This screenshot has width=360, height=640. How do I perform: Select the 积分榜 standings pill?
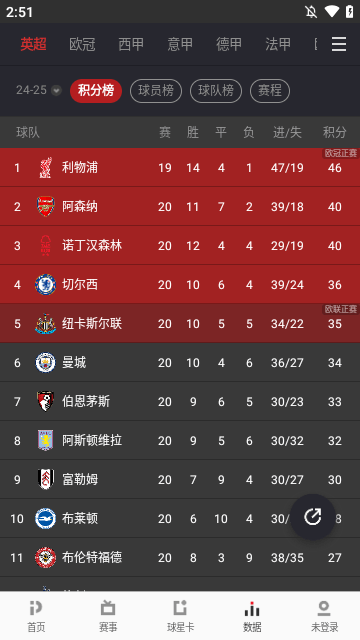click(96, 91)
